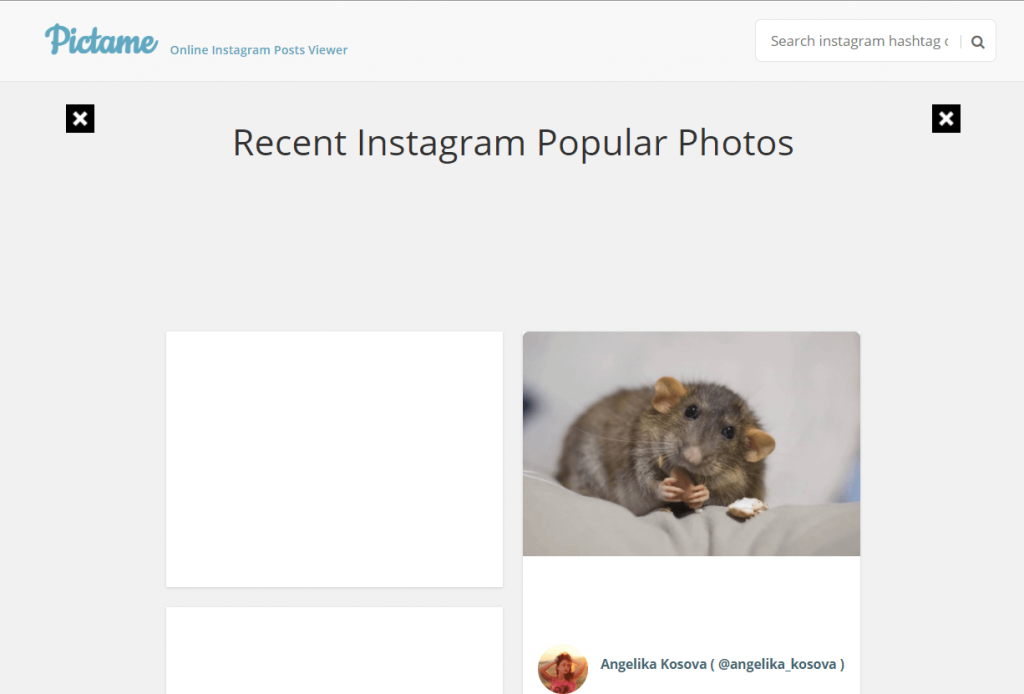Click gray background left of post cards

(83, 457)
